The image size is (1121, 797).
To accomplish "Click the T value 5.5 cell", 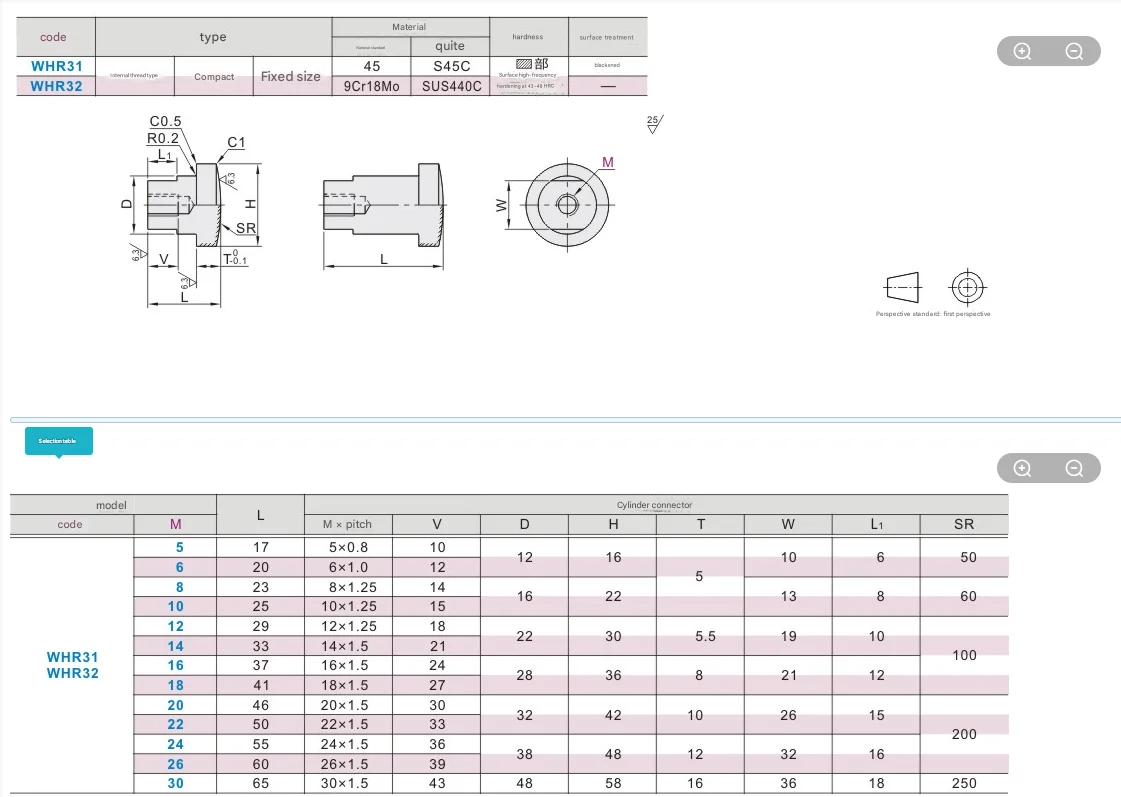I will click(701, 636).
